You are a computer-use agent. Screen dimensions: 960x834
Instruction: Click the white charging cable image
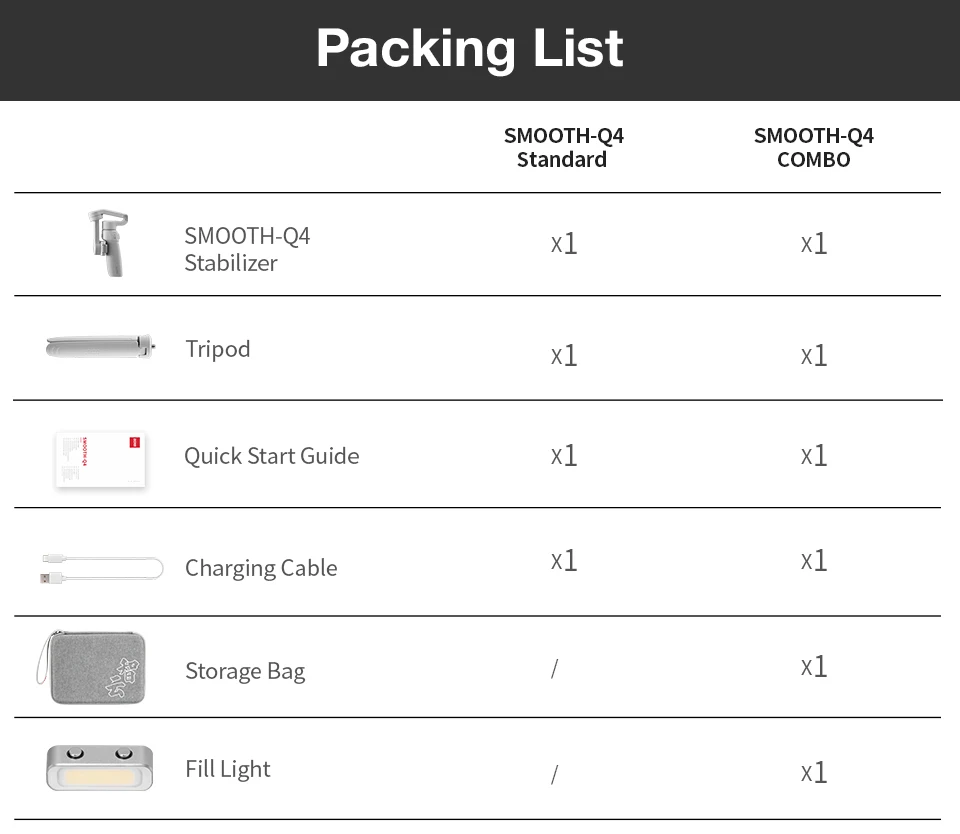(101, 569)
